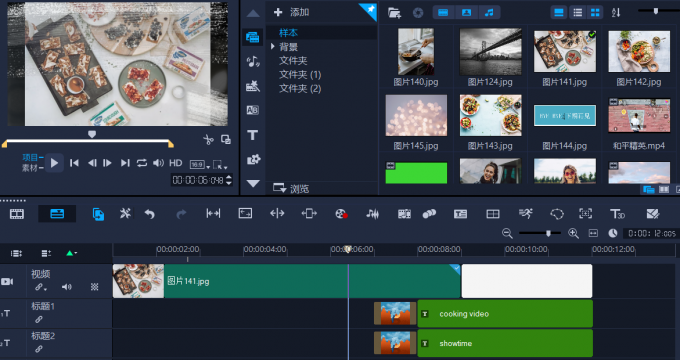Open the Auto Music tool
The image size is (680, 360).
404,213
